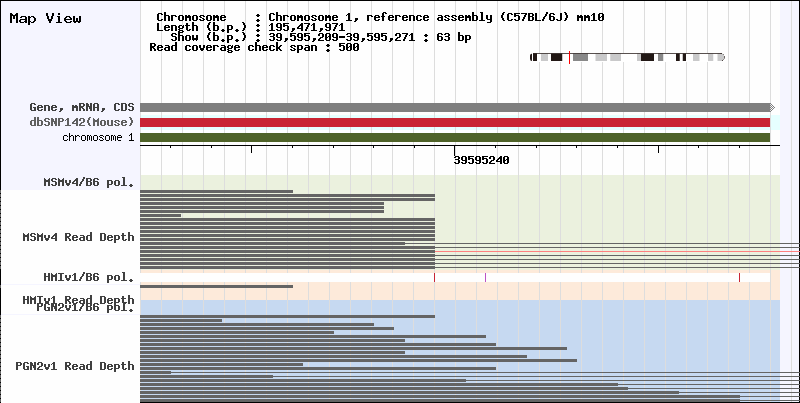Click the MSMv4/B6 pol. track label

[x=89, y=182]
